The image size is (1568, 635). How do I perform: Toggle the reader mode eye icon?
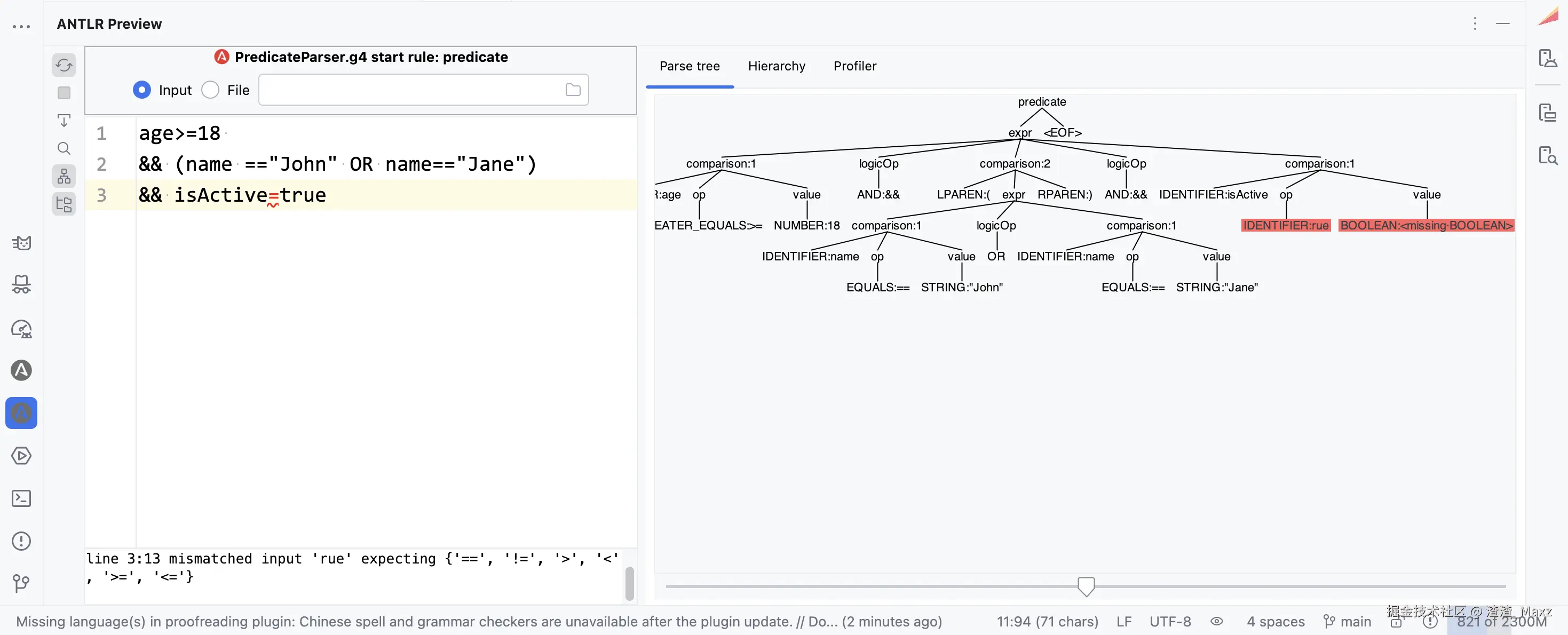pyautogui.click(x=1216, y=622)
